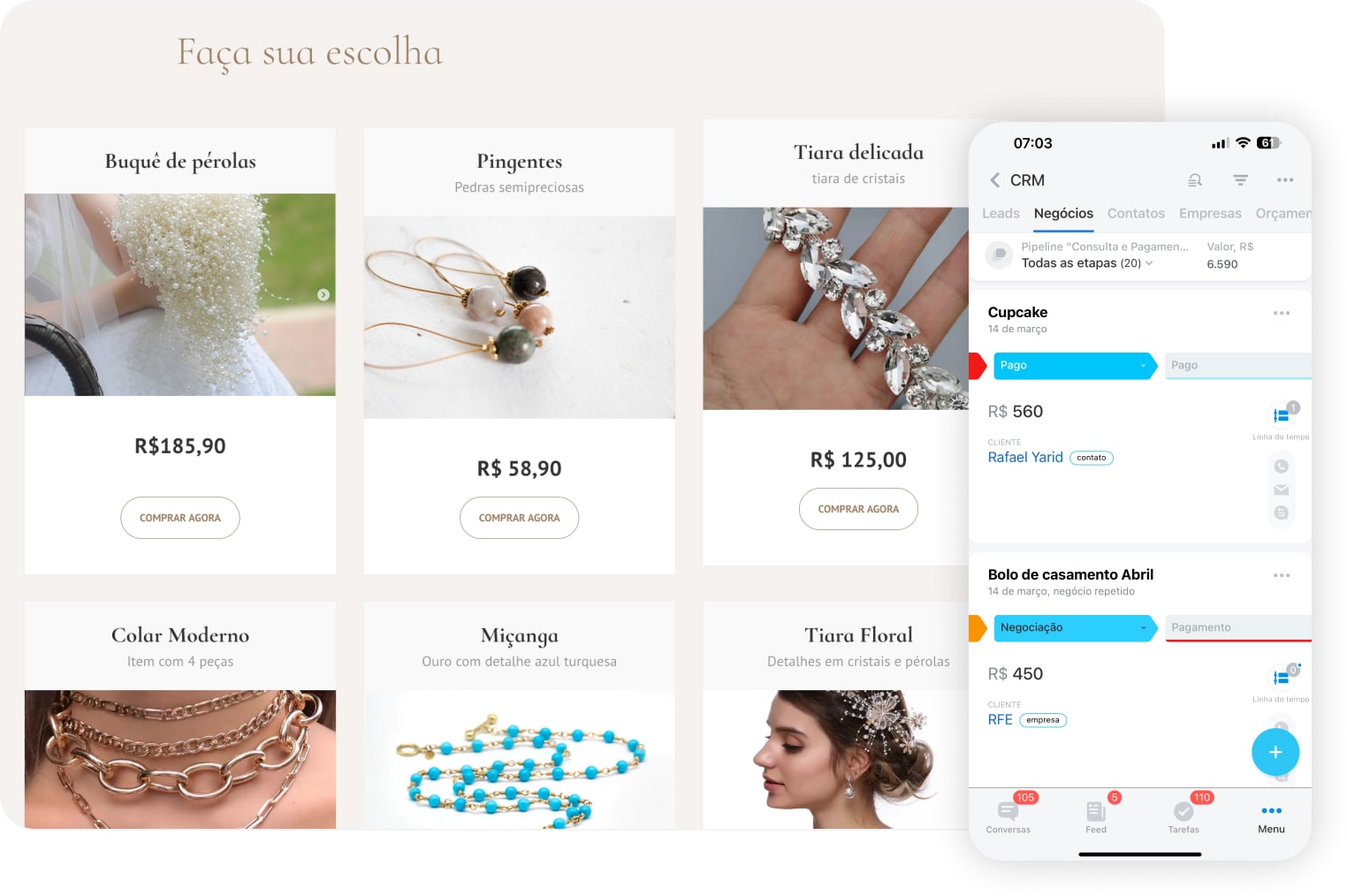This screenshot has width=1347, height=896.
Task: Click COMPRAR AGORA under Buquê de pérolas
Action: coord(180,518)
